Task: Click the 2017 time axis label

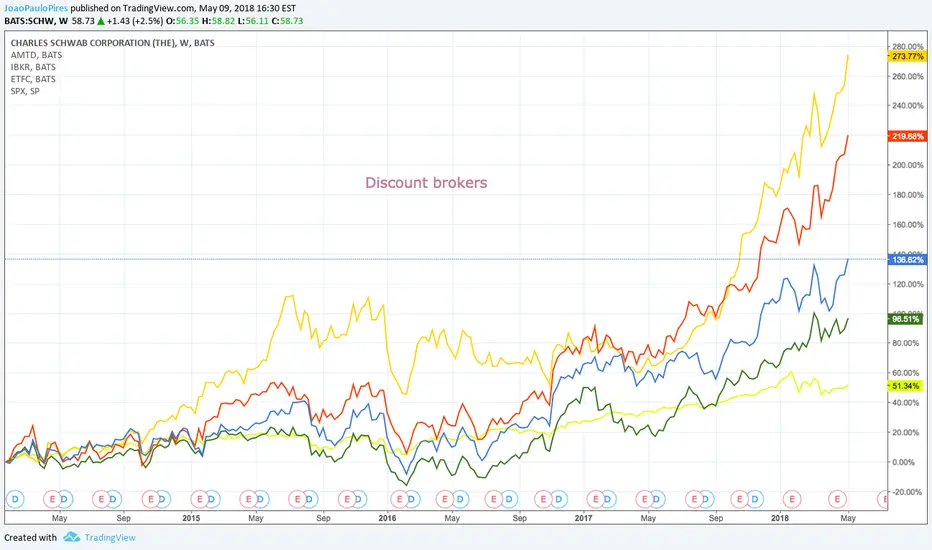Action: [x=584, y=518]
